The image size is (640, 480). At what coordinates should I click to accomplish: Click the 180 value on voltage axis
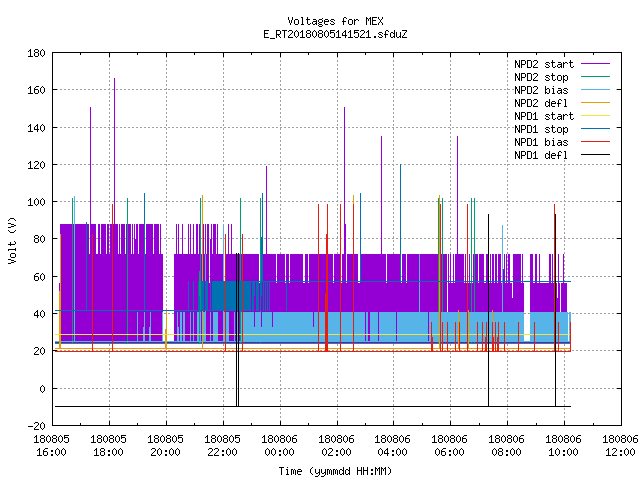click(36, 53)
